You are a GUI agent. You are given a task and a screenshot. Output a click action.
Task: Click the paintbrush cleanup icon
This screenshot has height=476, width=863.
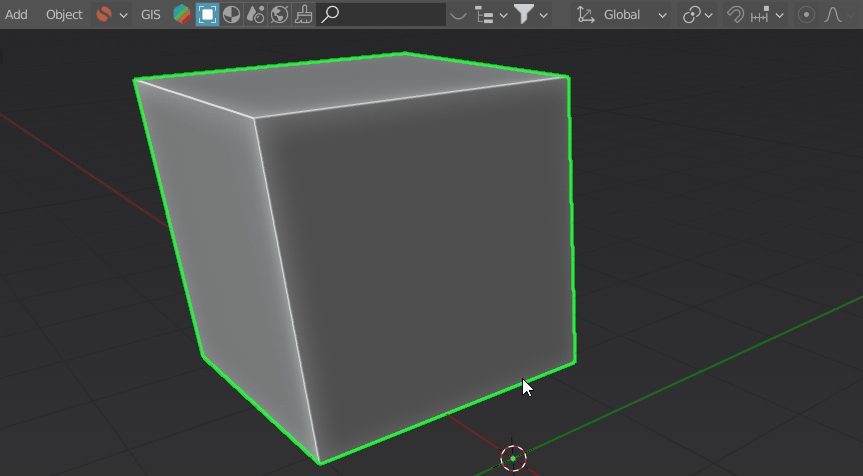tap(304, 15)
